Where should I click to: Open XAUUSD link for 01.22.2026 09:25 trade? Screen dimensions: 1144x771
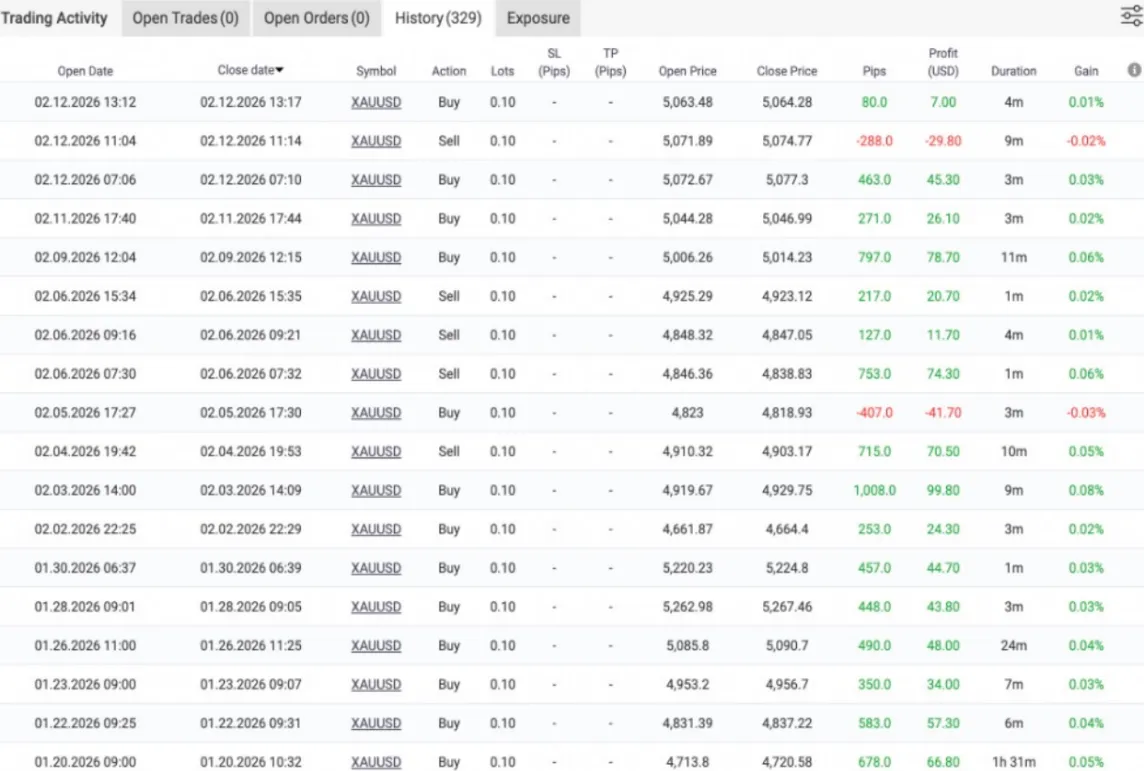click(376, 723)
